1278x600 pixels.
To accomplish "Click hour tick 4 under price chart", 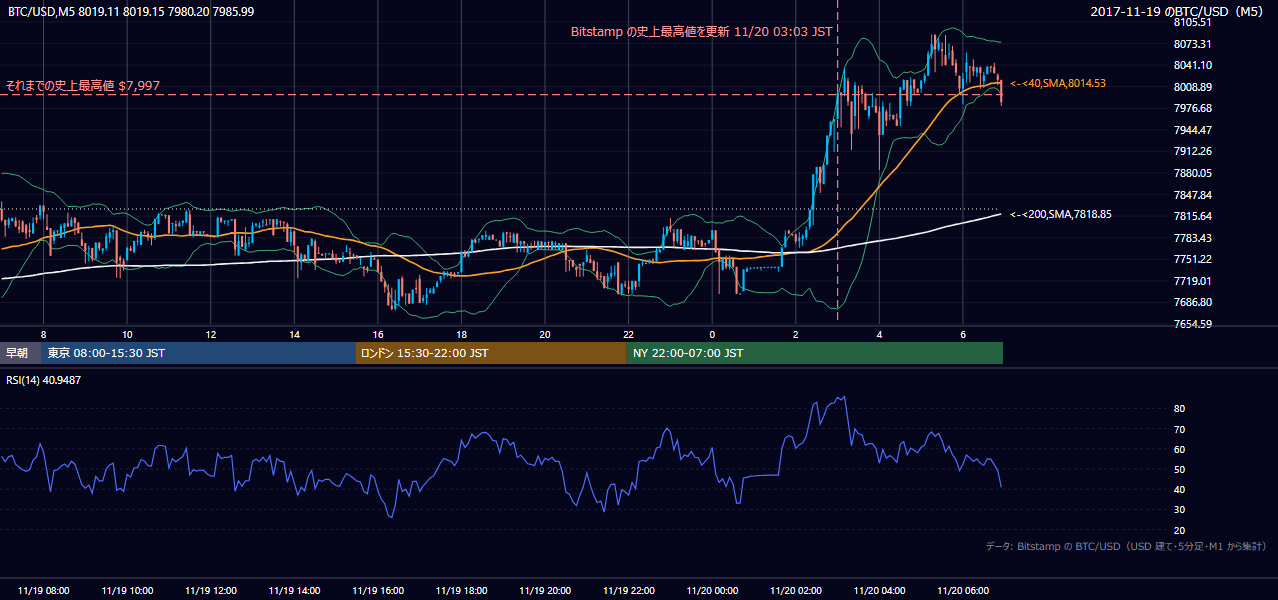I will (x=879, y=333).
